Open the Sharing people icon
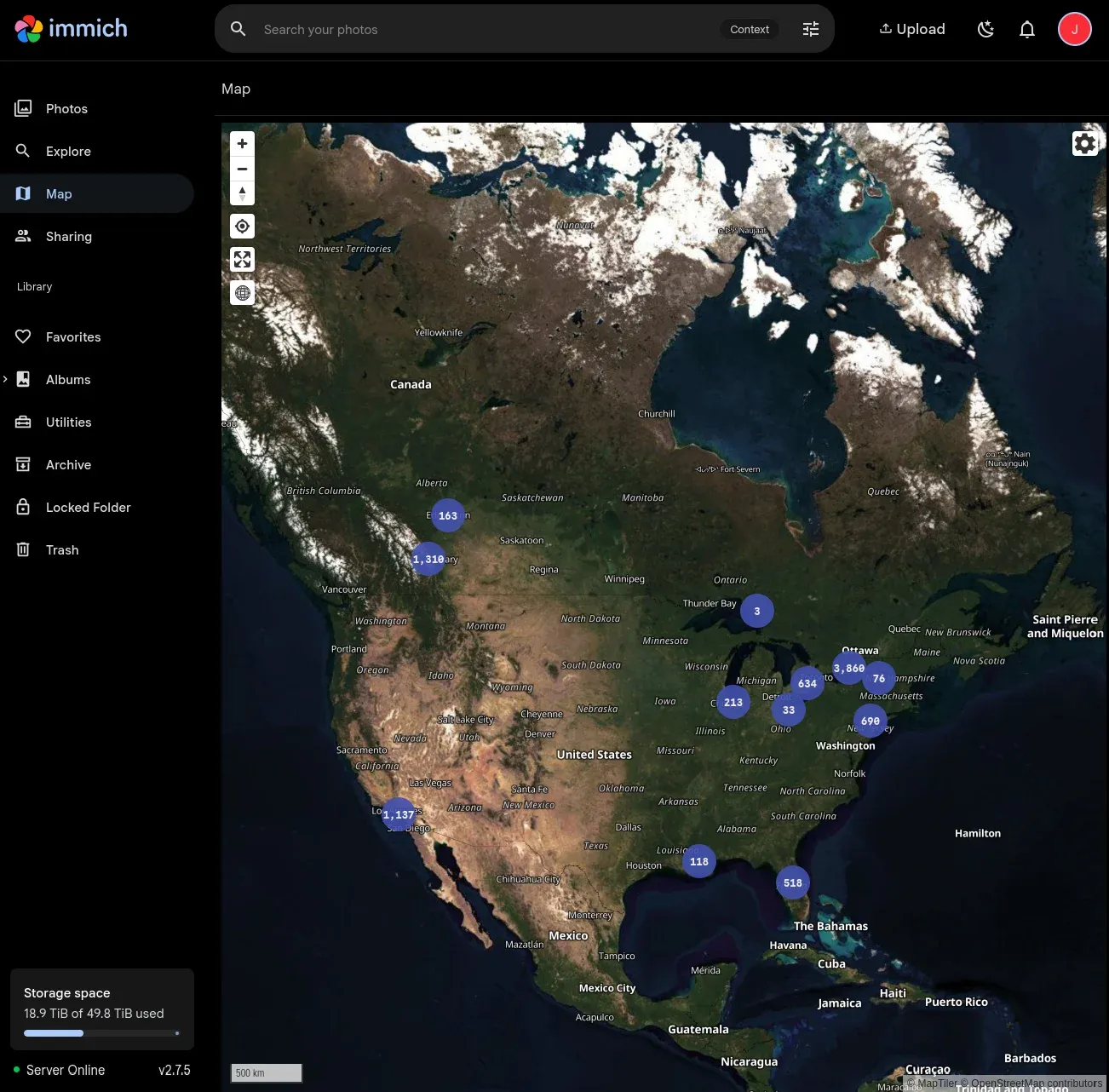Screen dimensions: 1109x1092 [x=23, y=236]
